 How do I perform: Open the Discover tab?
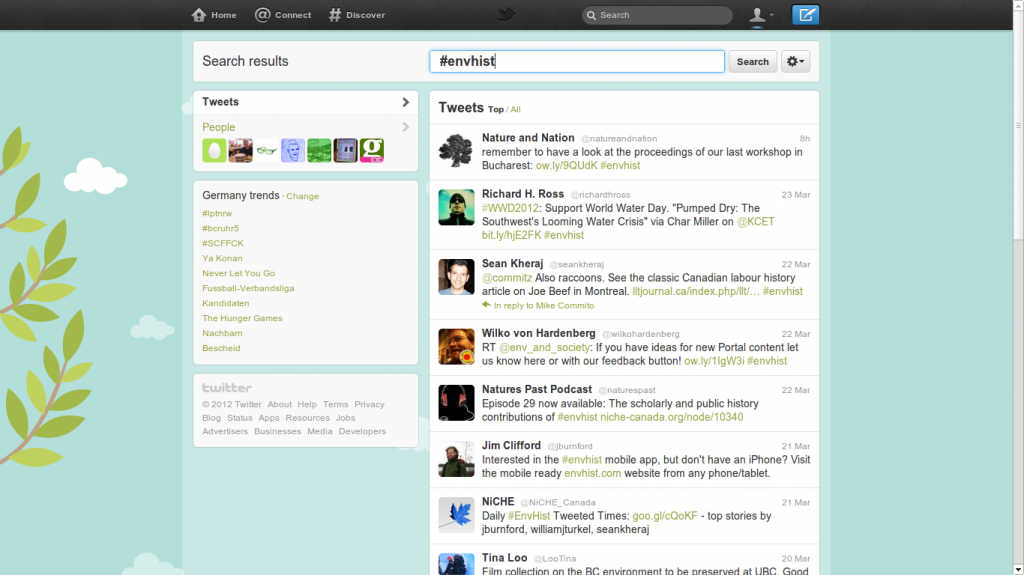pos(357,14)
